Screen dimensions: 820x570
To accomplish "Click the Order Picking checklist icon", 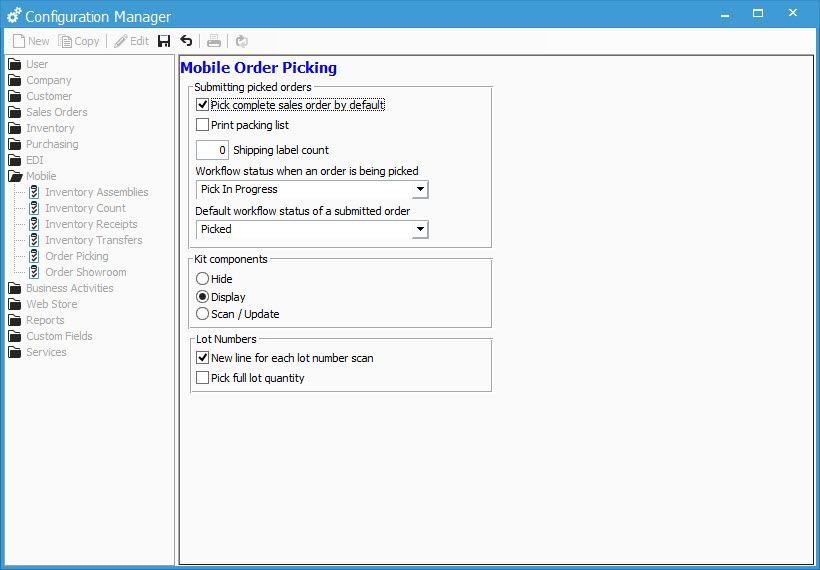I will coord(34,256).
